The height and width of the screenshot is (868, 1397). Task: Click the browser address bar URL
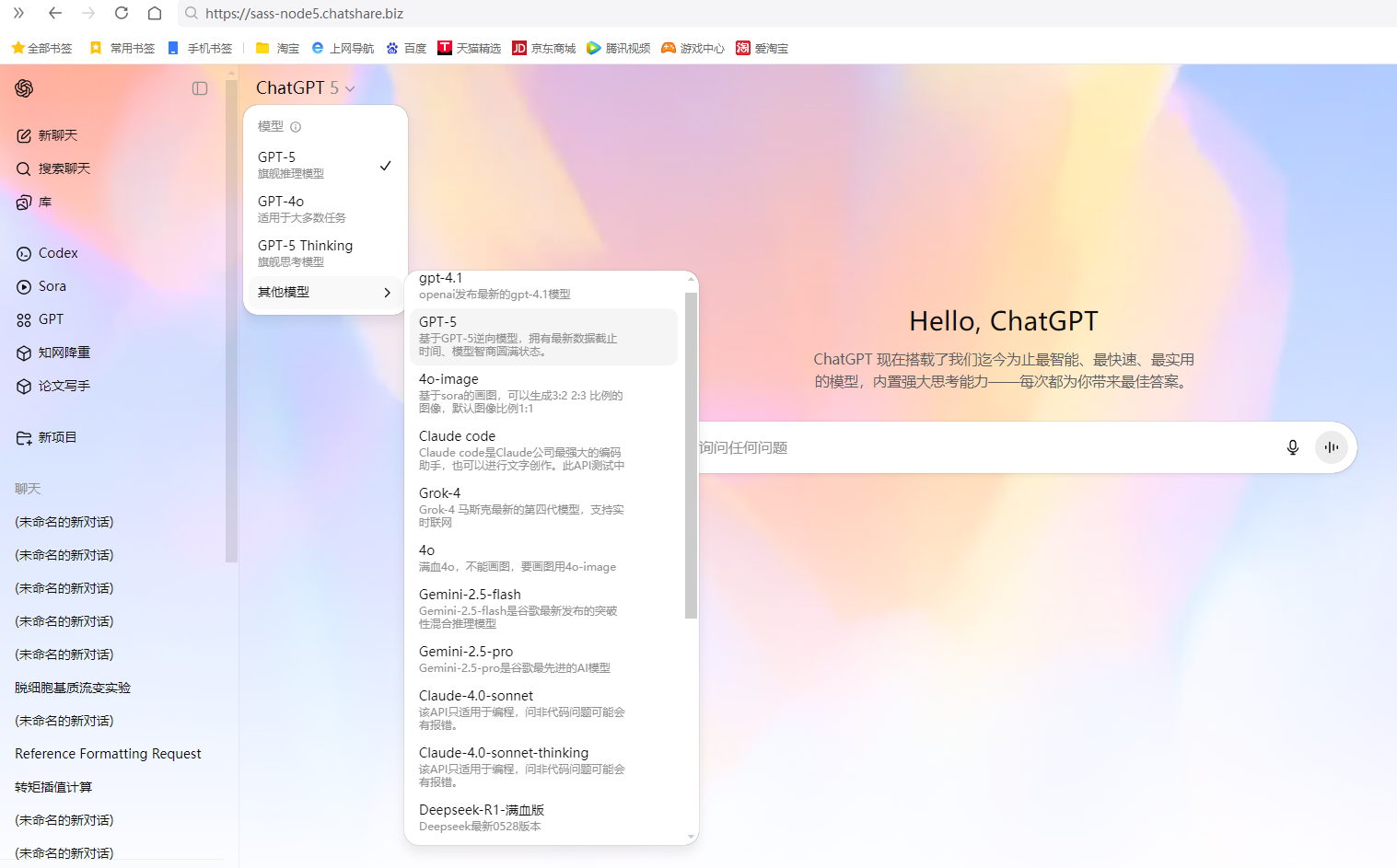[x=304, y=13]
